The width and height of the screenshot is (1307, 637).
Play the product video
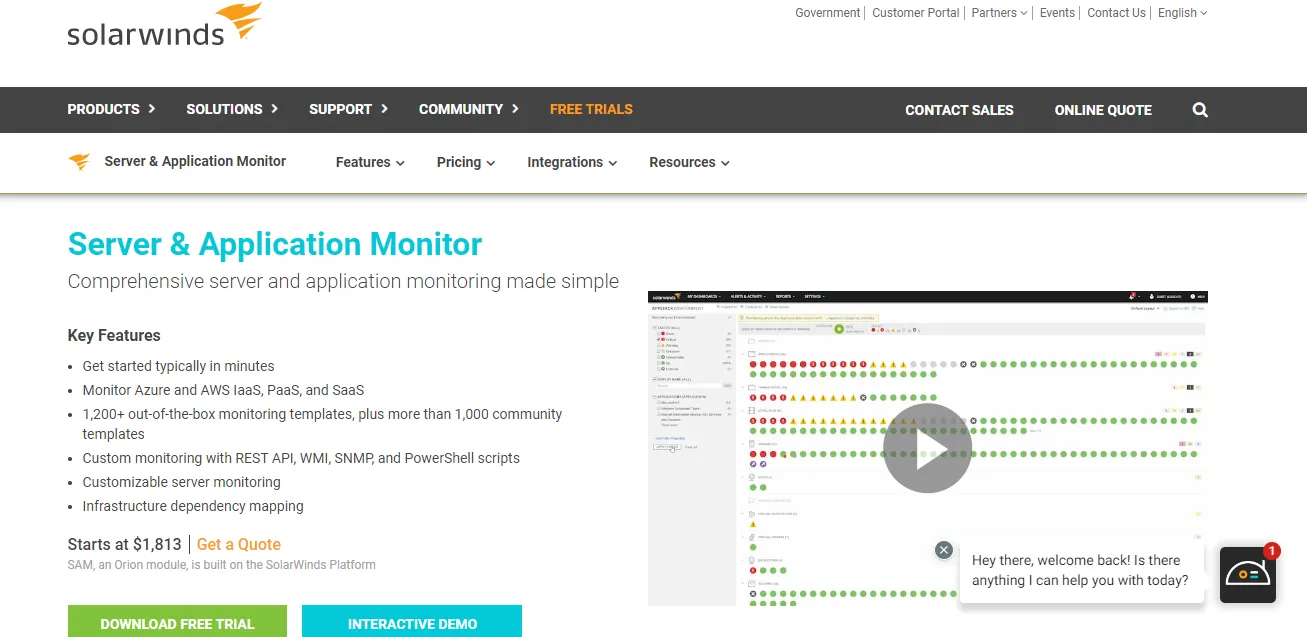[927, 448]
